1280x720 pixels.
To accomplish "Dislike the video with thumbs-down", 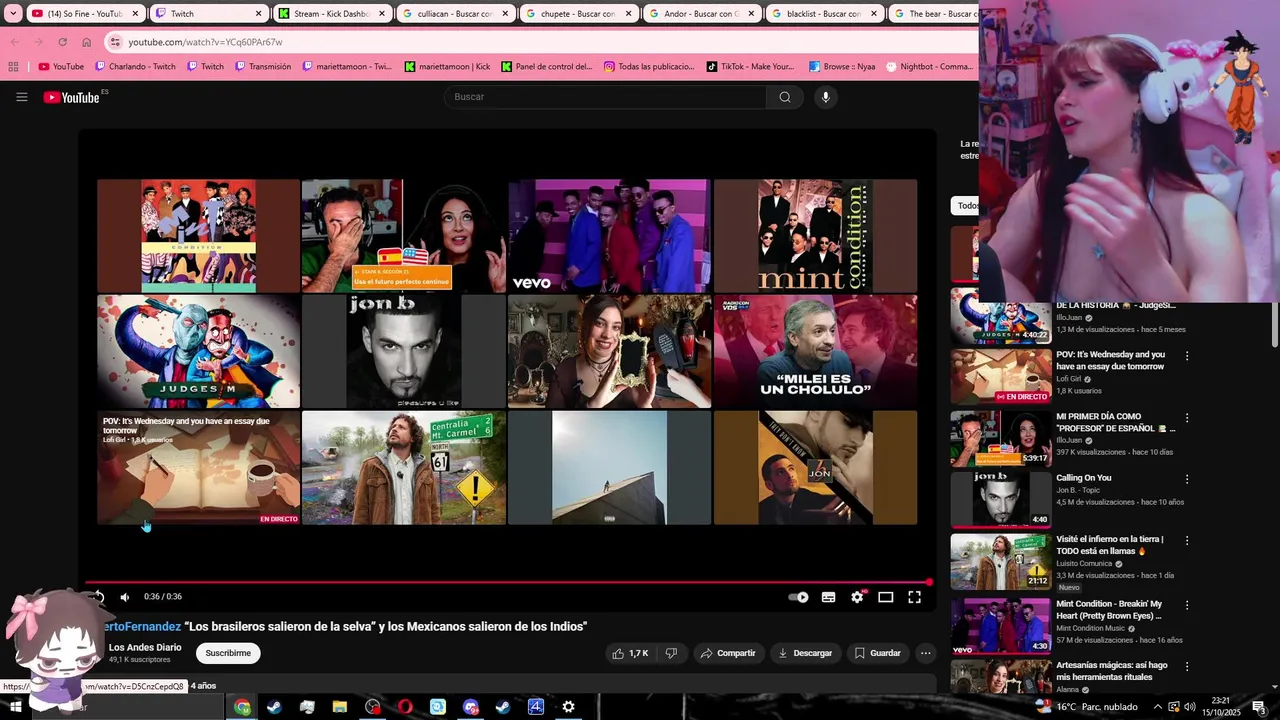I will coord(671,653).
